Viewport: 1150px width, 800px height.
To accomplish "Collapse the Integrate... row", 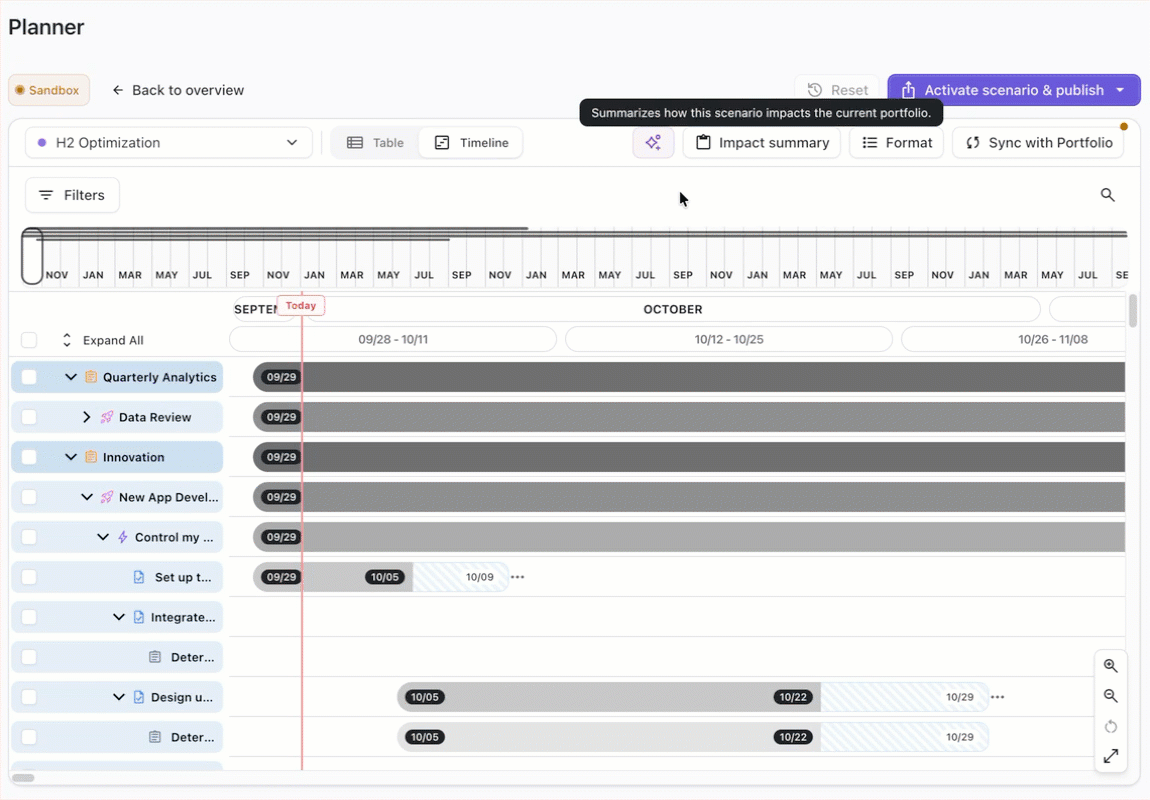I will (119, 617).
